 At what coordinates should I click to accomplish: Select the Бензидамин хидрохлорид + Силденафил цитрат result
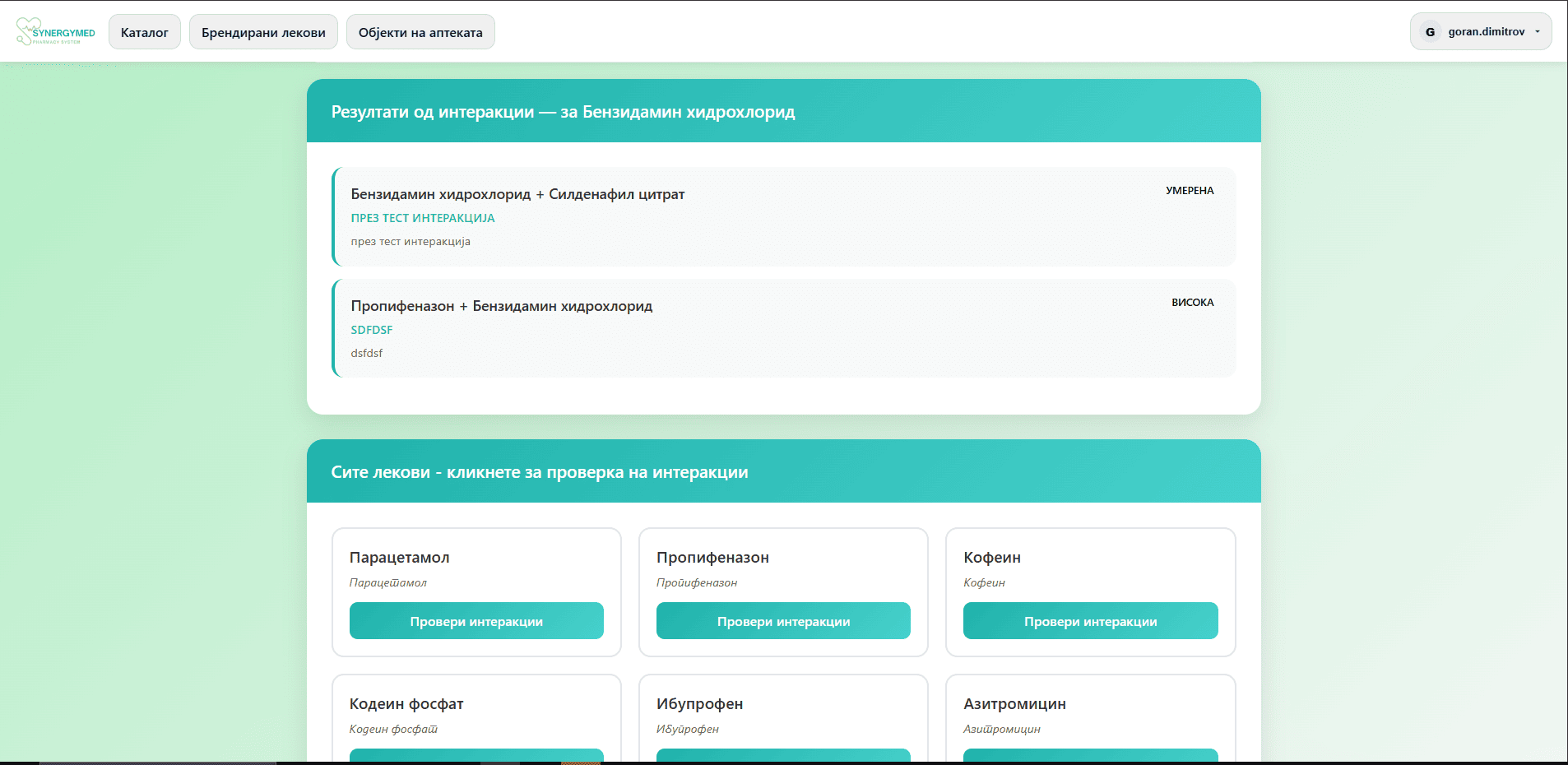tap(517, 194)
